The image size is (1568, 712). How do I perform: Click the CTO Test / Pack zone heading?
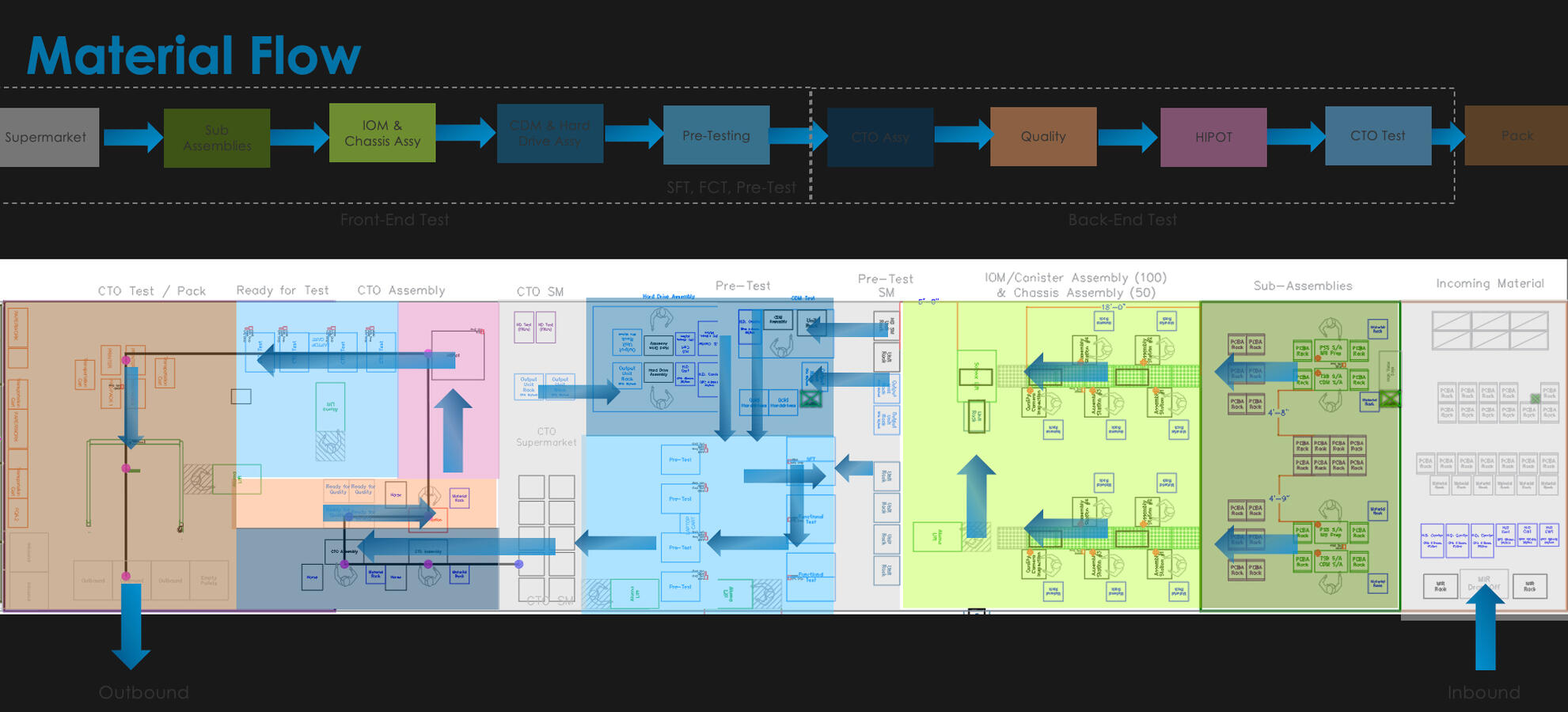(x=151, y=291)
